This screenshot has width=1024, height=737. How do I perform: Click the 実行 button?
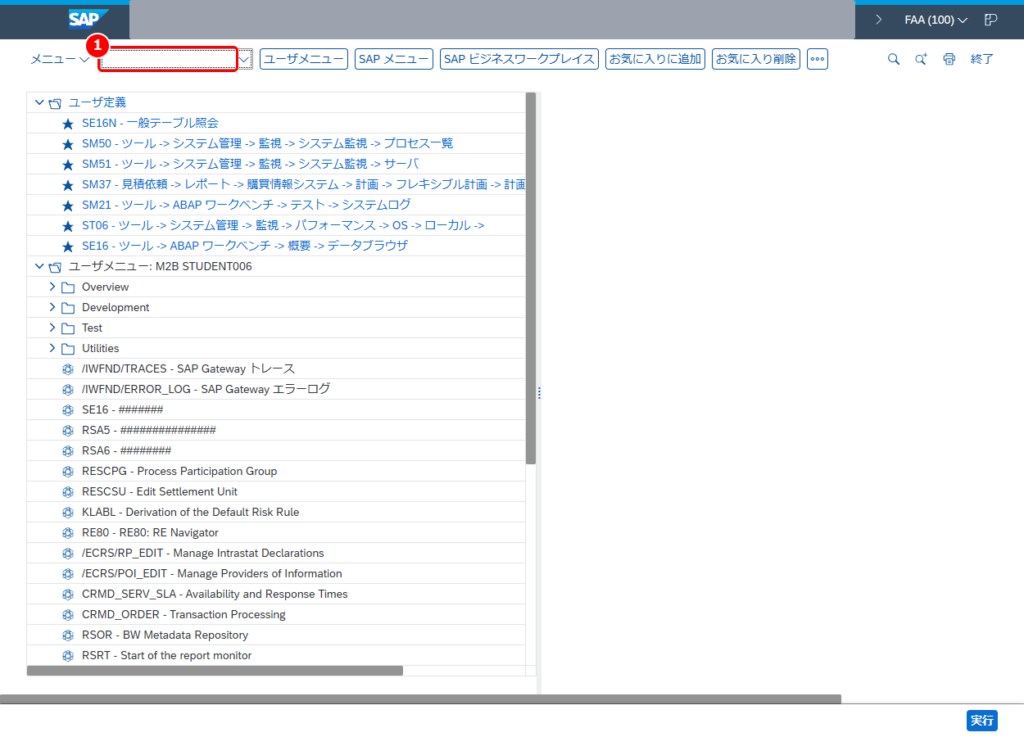click(982, 721)
